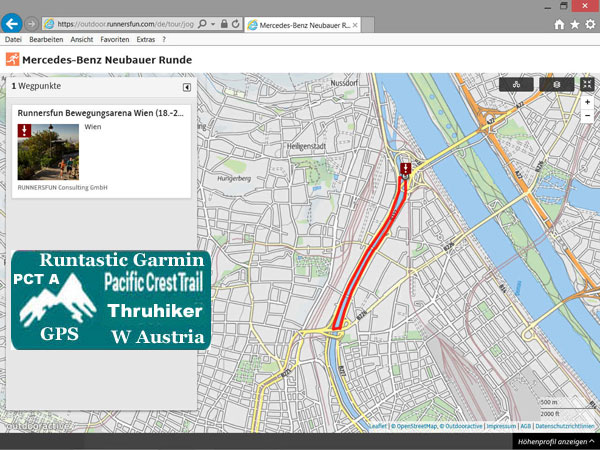Viewport: 600px width, 450px height.
Task: Refresh the page with reload icon
Action: pos(236,24)
